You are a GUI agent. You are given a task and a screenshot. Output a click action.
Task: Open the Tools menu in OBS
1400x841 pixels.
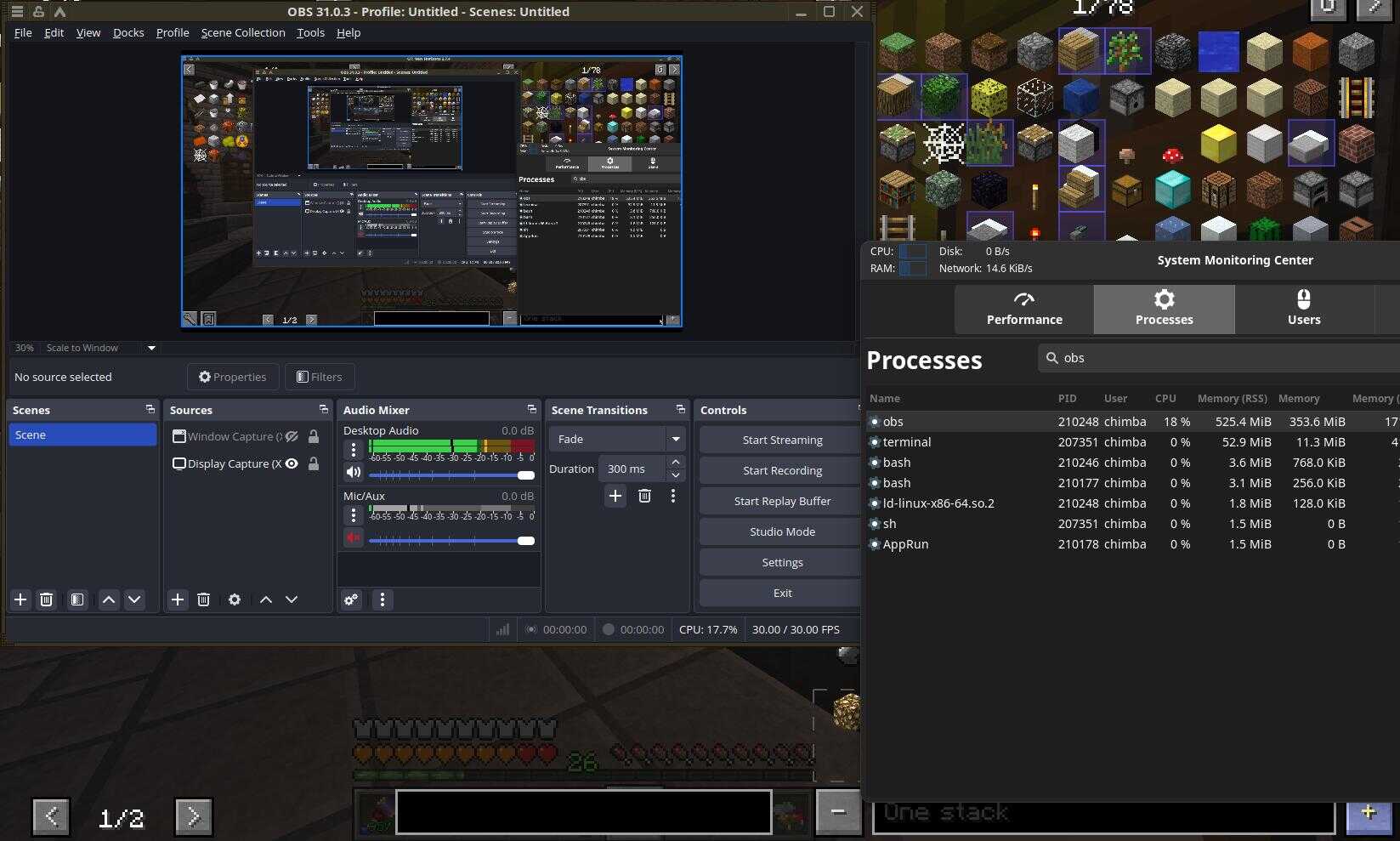click(310, 32)
